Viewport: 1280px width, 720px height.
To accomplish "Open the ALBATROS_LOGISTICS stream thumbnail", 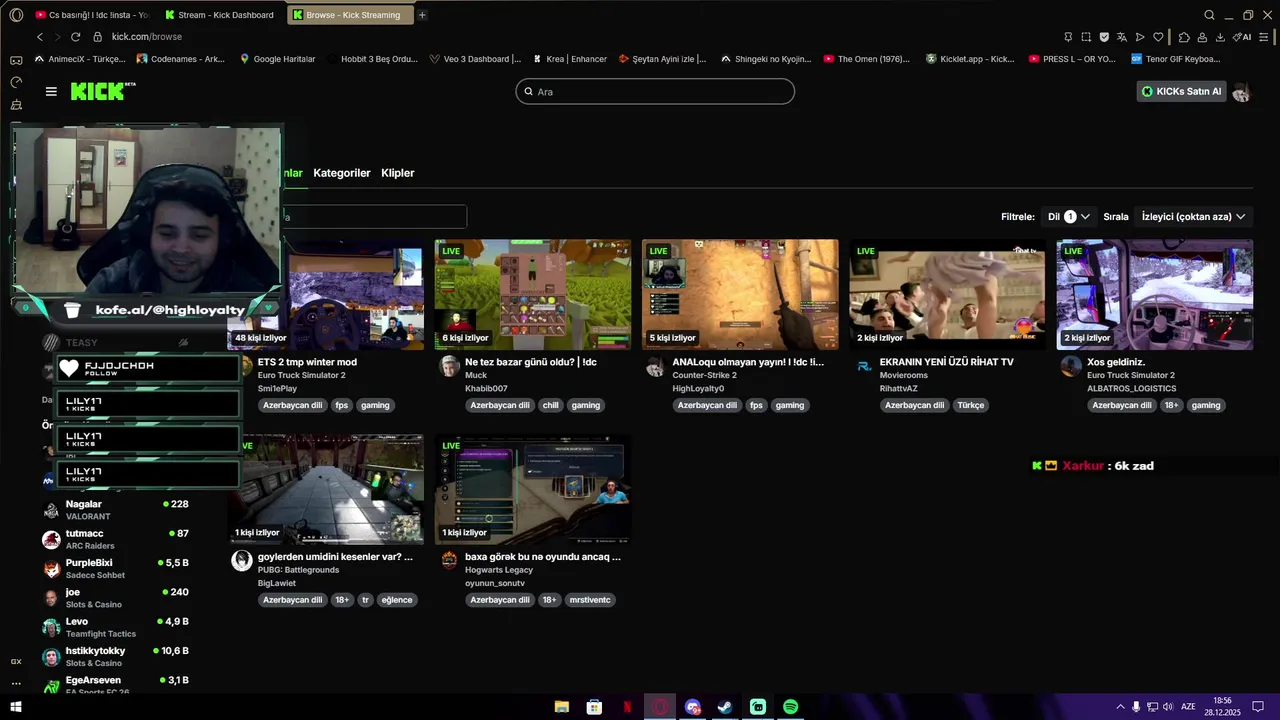I will click(x=1155, y=294).
